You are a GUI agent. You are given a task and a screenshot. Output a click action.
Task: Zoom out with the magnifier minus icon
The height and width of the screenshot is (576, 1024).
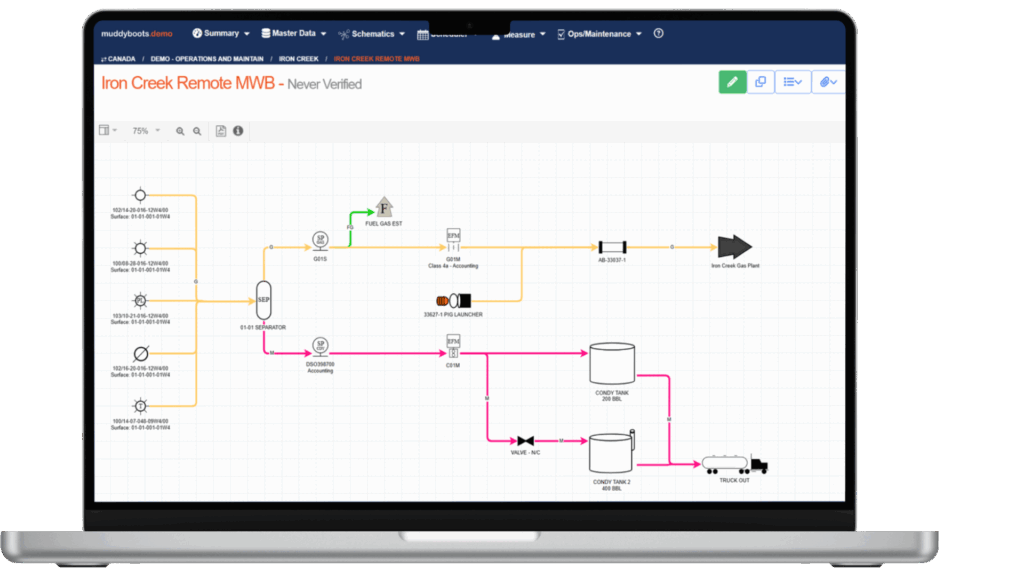(197, 131)
